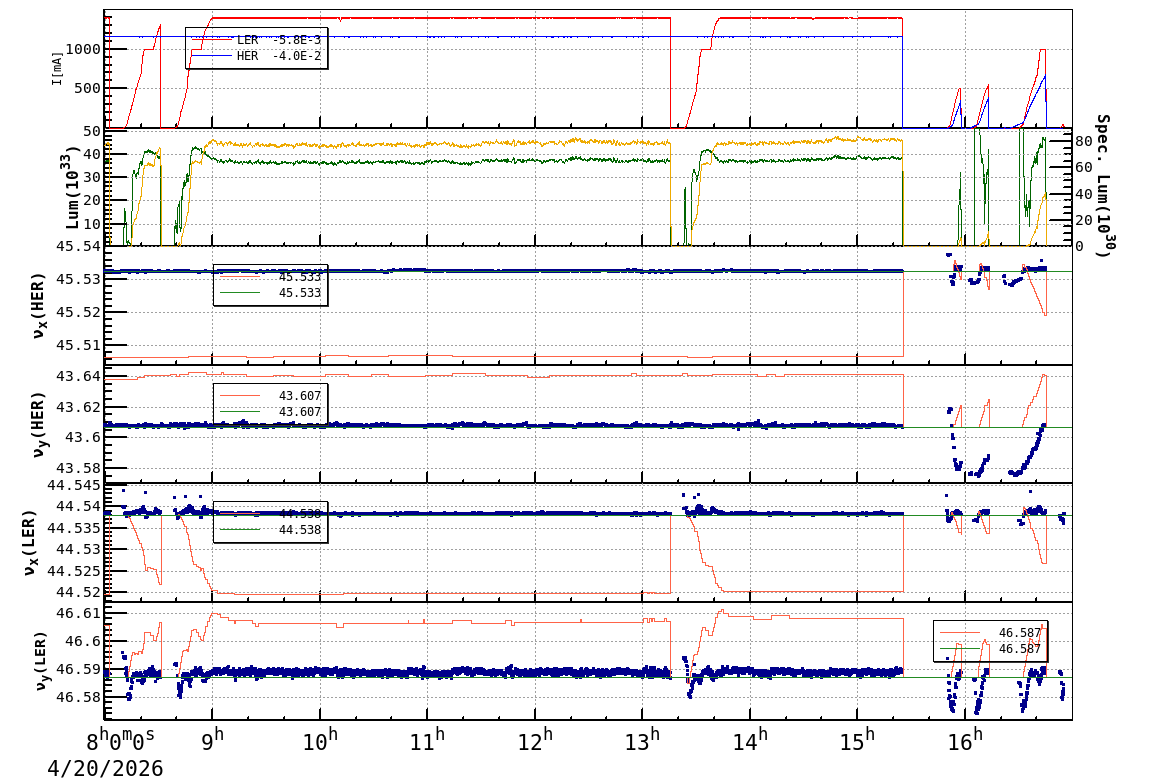Click the Lum(10^33) left axis label

click(67, 187)
